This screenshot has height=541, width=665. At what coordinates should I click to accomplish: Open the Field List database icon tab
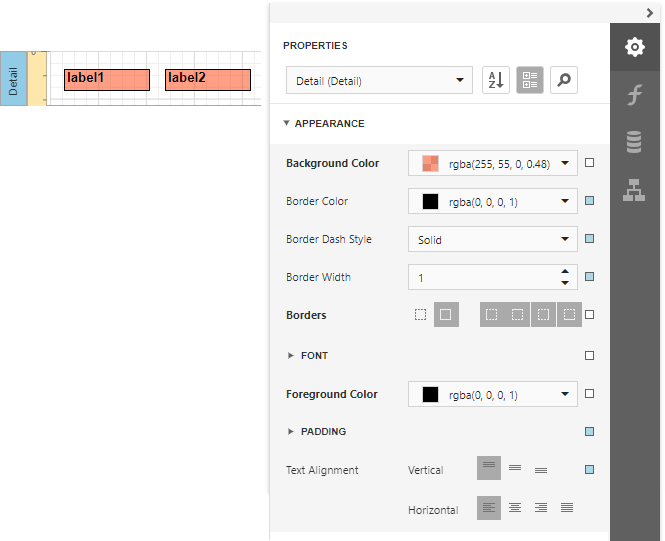click(x=634, y=142)
